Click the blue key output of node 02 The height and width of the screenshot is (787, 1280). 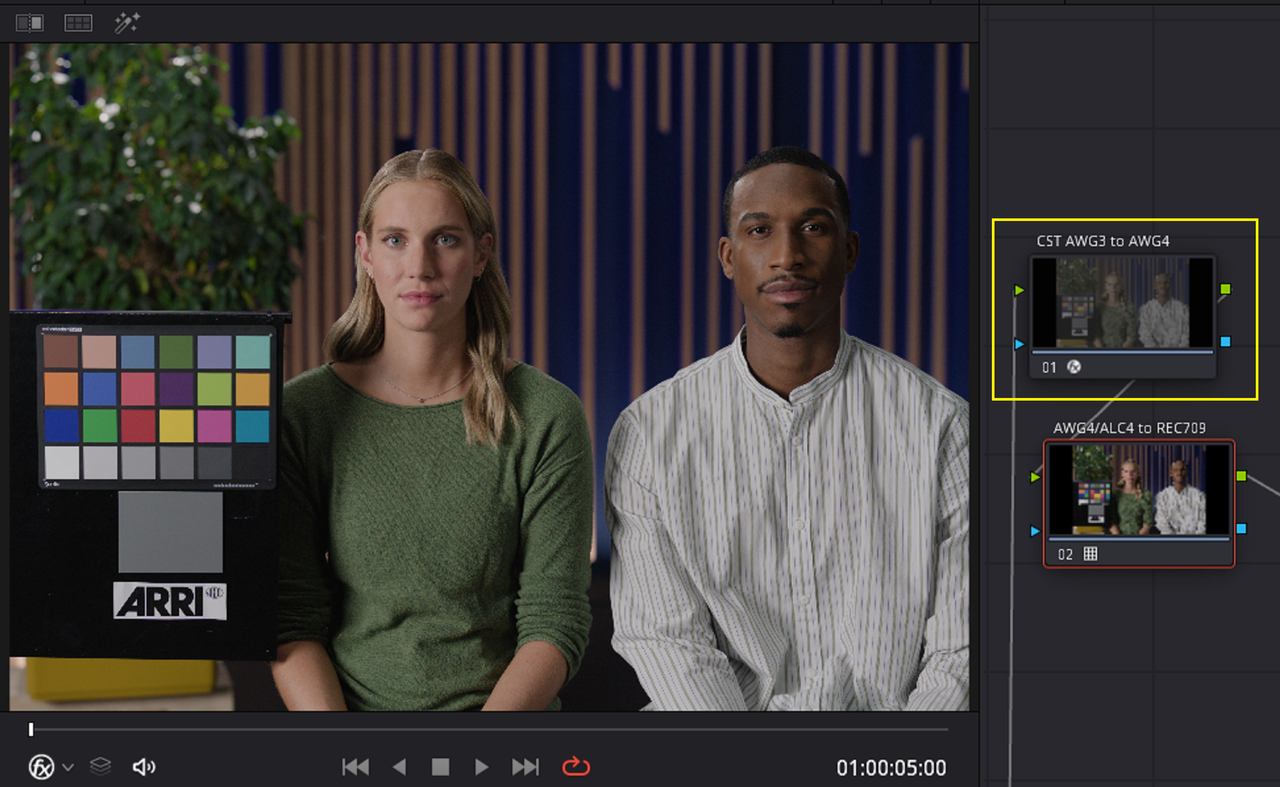pos(1241,528)
